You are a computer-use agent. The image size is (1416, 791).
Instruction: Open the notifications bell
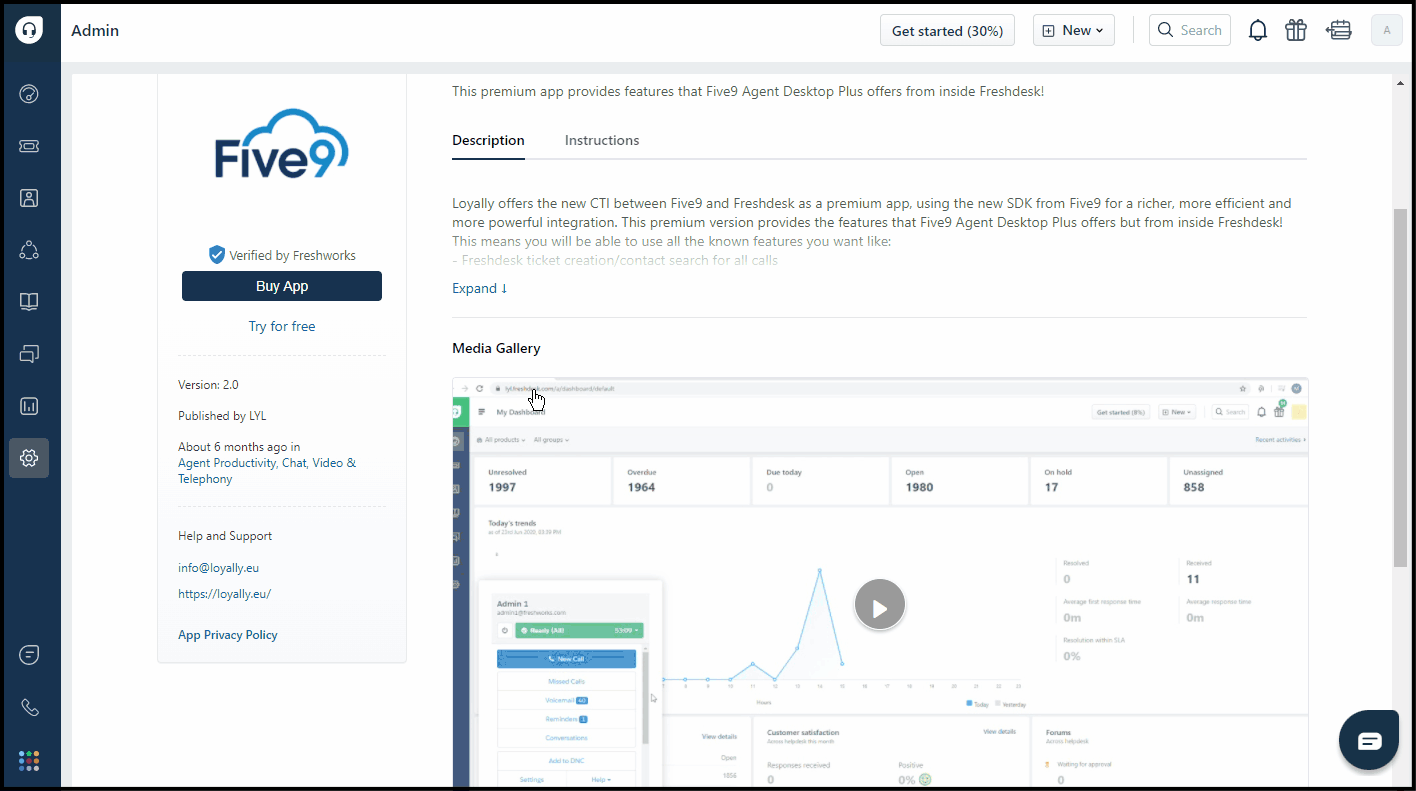[1258, 30]
